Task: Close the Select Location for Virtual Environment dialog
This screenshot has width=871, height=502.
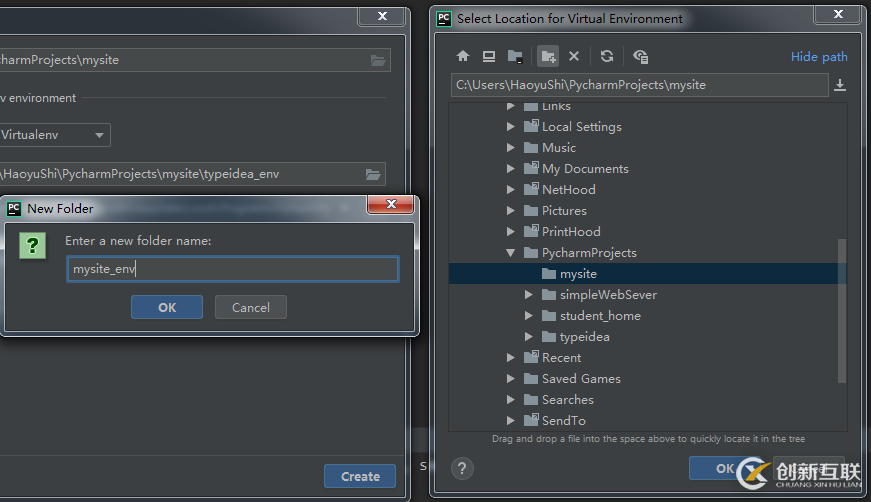Action: click(x=838, y=14)
